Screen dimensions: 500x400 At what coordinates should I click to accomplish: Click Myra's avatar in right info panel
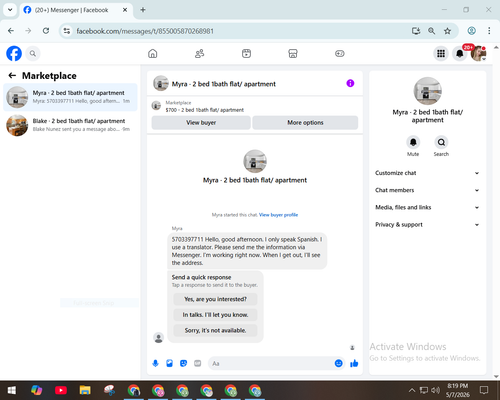pos(427,91)
